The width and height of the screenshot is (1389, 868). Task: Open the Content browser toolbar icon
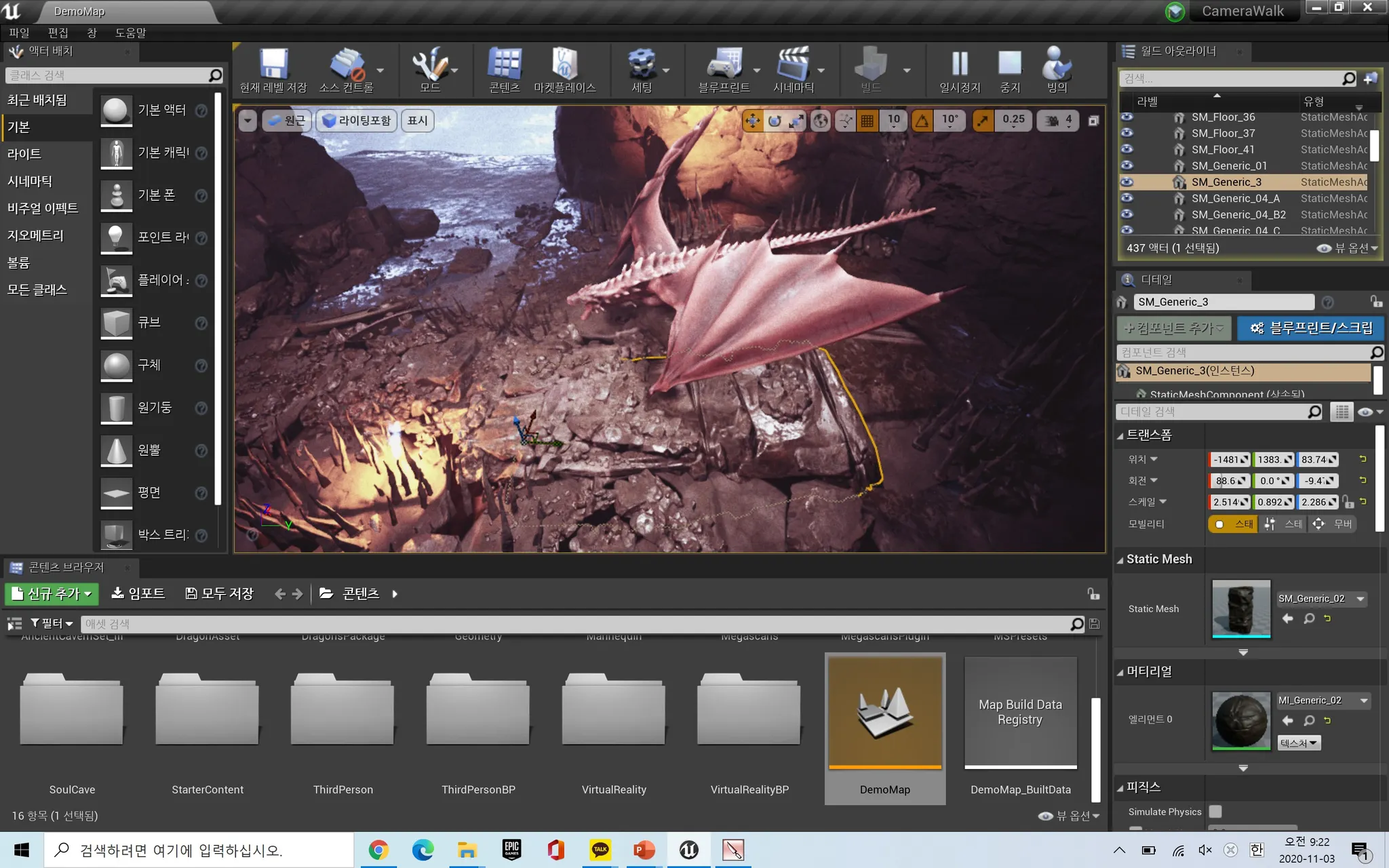(x=505, y=64)
